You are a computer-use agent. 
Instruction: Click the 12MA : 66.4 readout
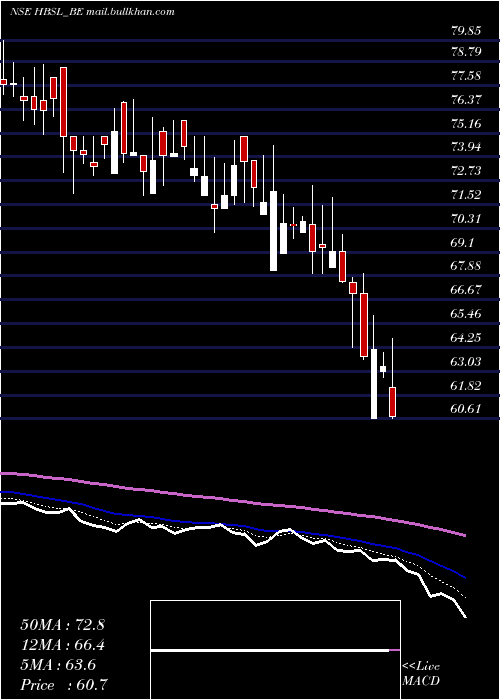click(x=65, y=645)
